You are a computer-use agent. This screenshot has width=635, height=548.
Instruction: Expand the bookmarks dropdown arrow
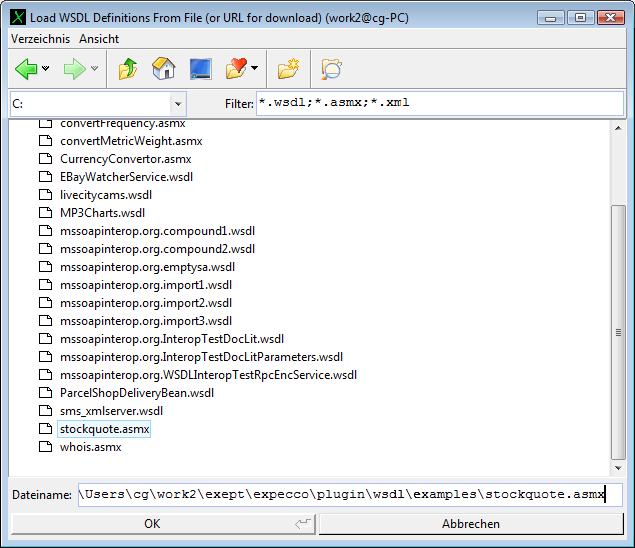255,69
